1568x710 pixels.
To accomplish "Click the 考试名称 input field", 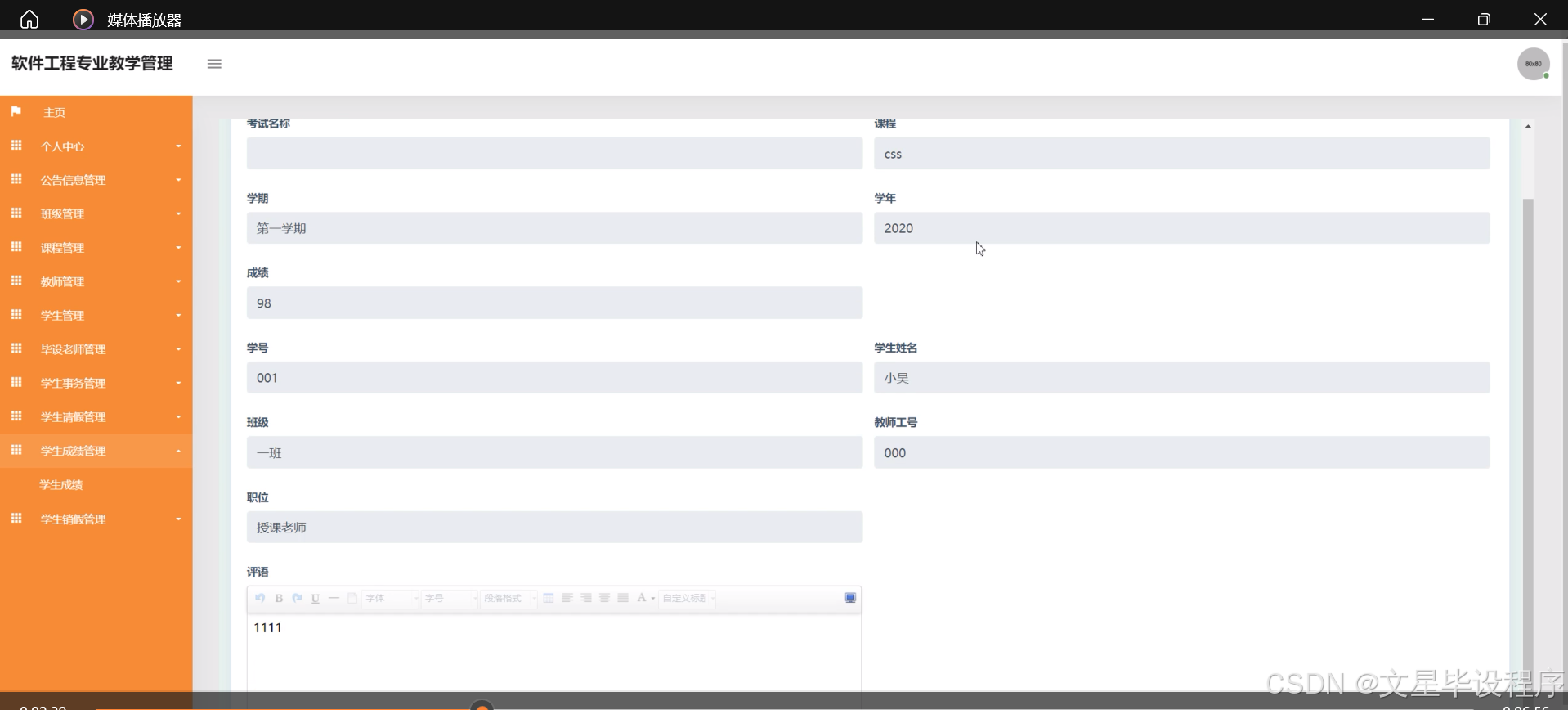I will [554, 154].
